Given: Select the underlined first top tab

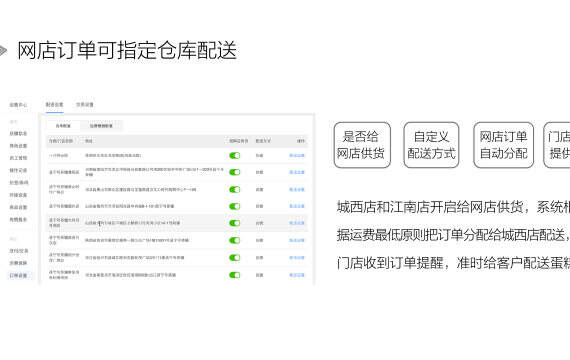Looking at the screenshot, I should coord(55,105).
